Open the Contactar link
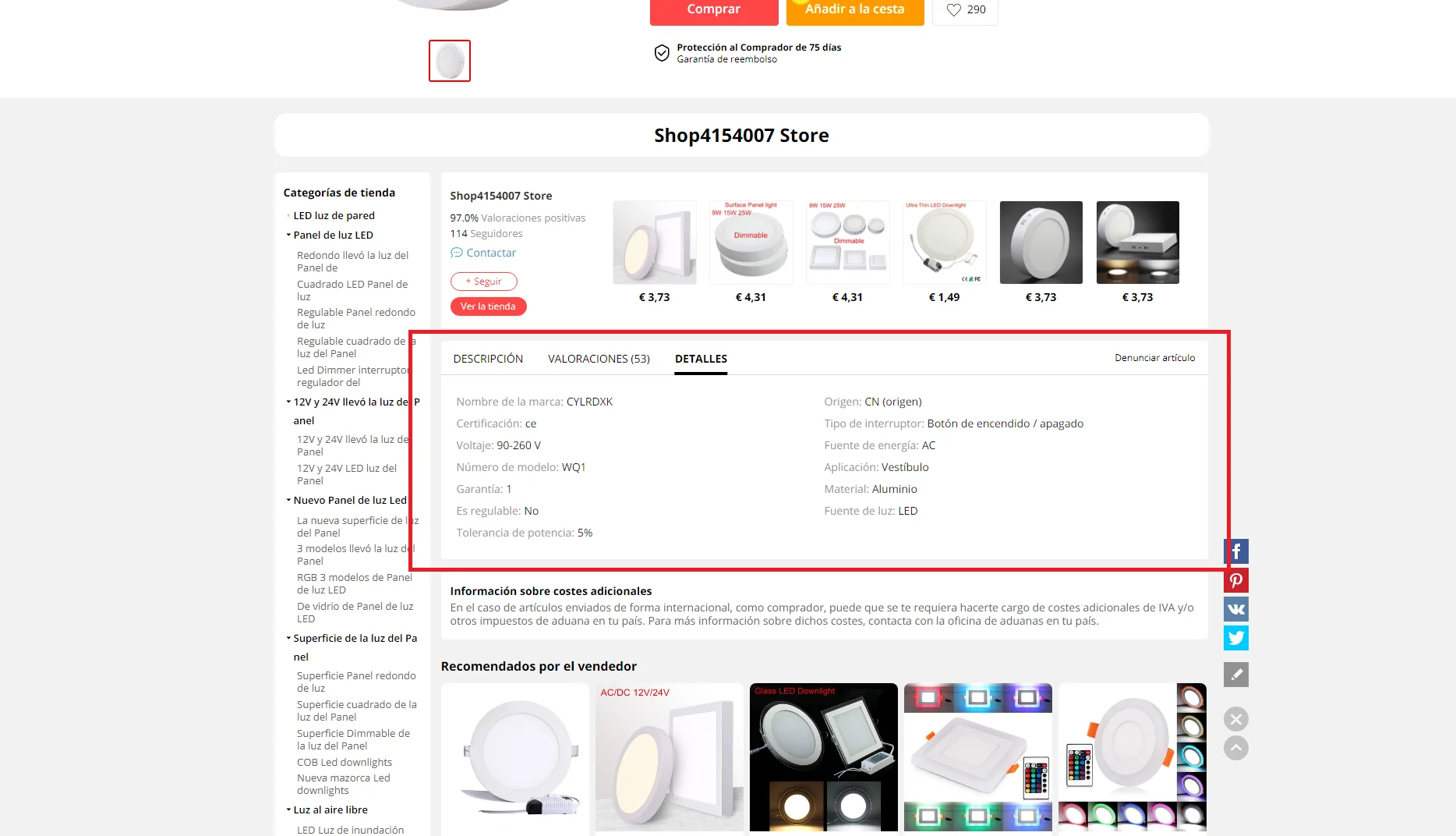1456x836 pixels. coord(483,253)
